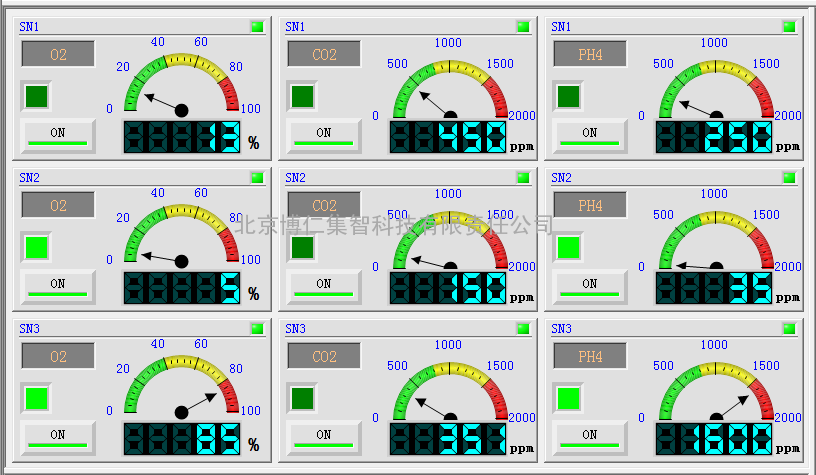Click the O2 gas label field in SN1 panel
This screenshot has height=475, width=816.
tap(58, 54)
